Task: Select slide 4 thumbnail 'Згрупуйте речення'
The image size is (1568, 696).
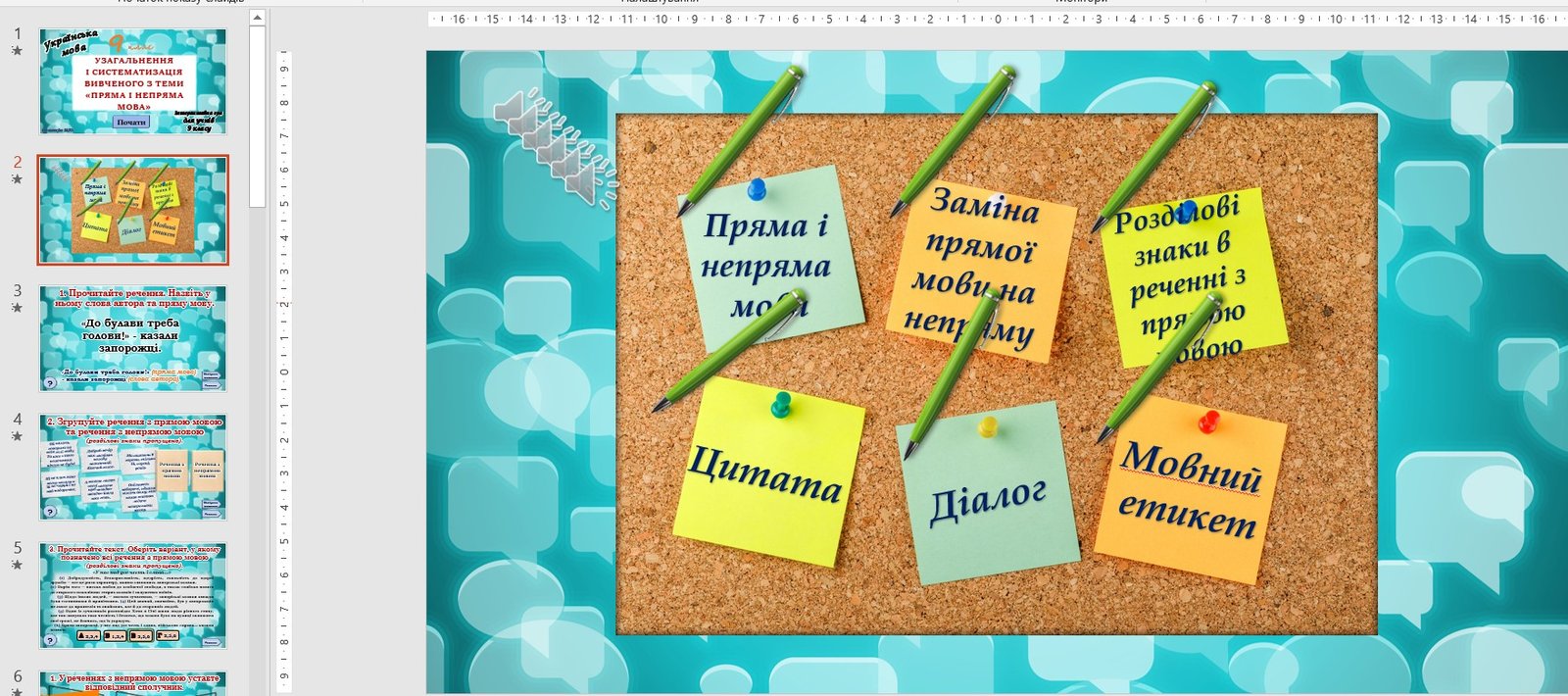Action: click(133, 467)
